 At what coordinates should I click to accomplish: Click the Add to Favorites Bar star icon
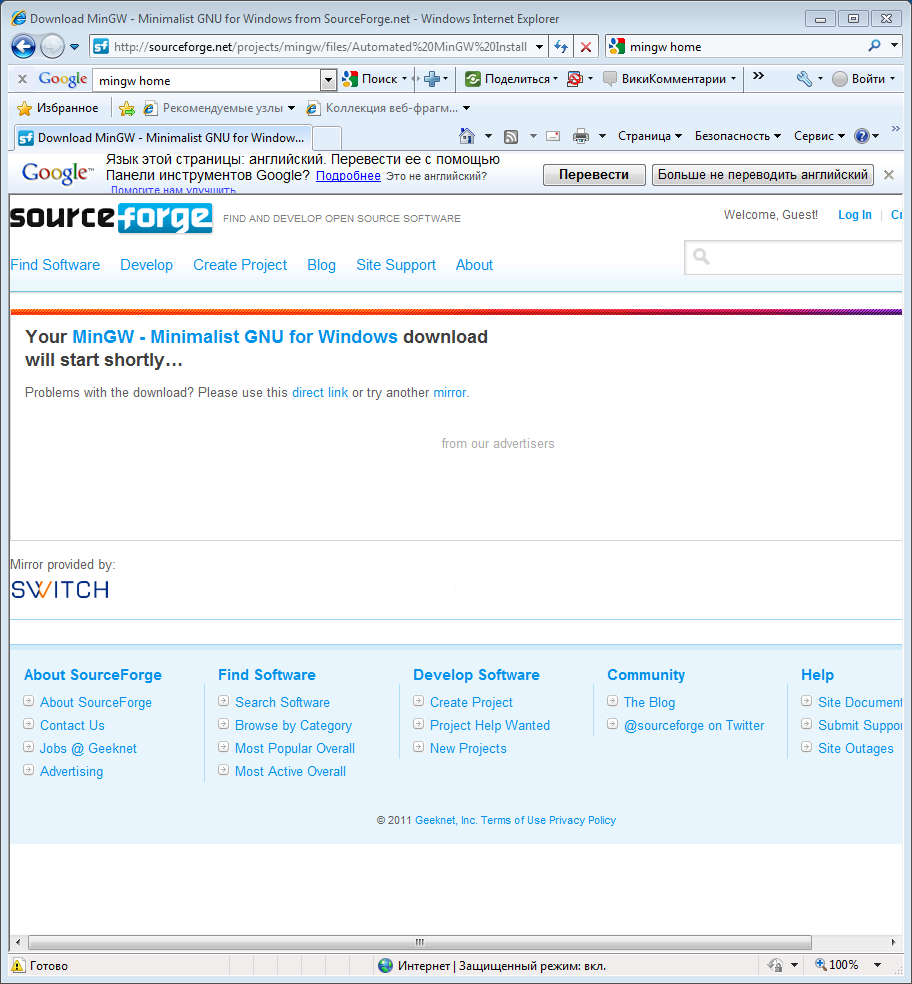[127, 109]
